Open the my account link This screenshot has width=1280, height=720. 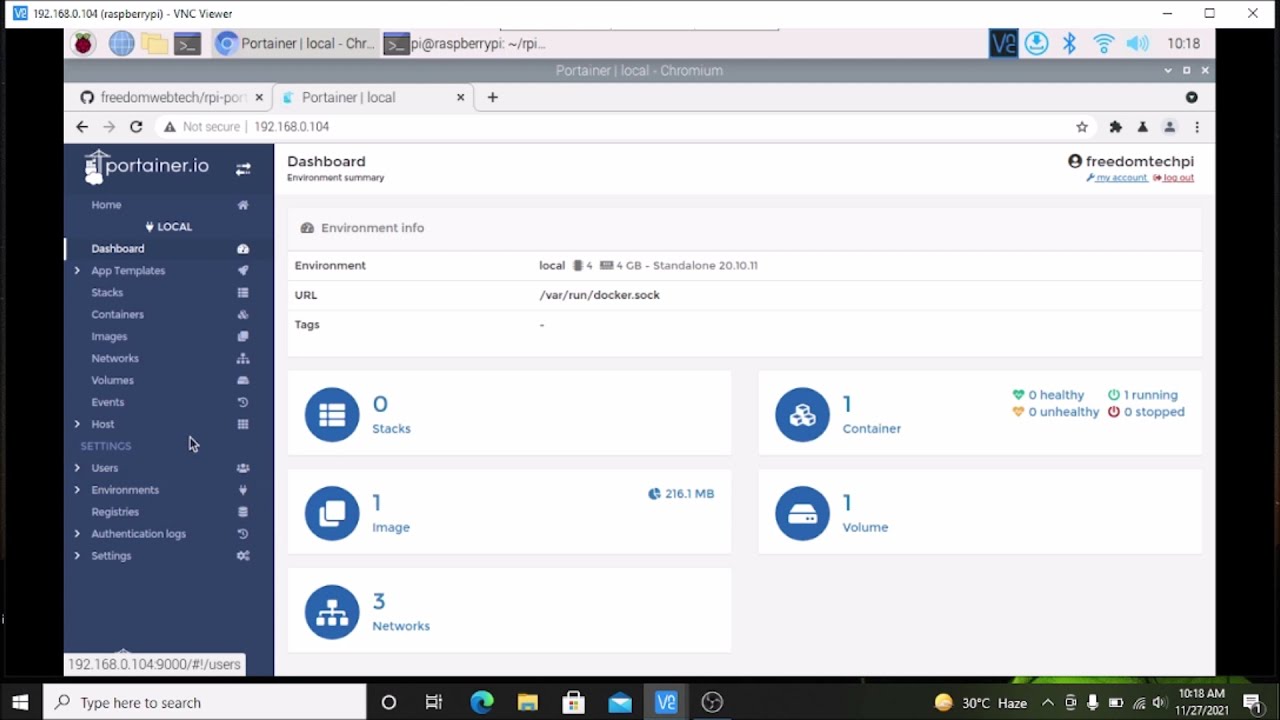(1117, 178)
